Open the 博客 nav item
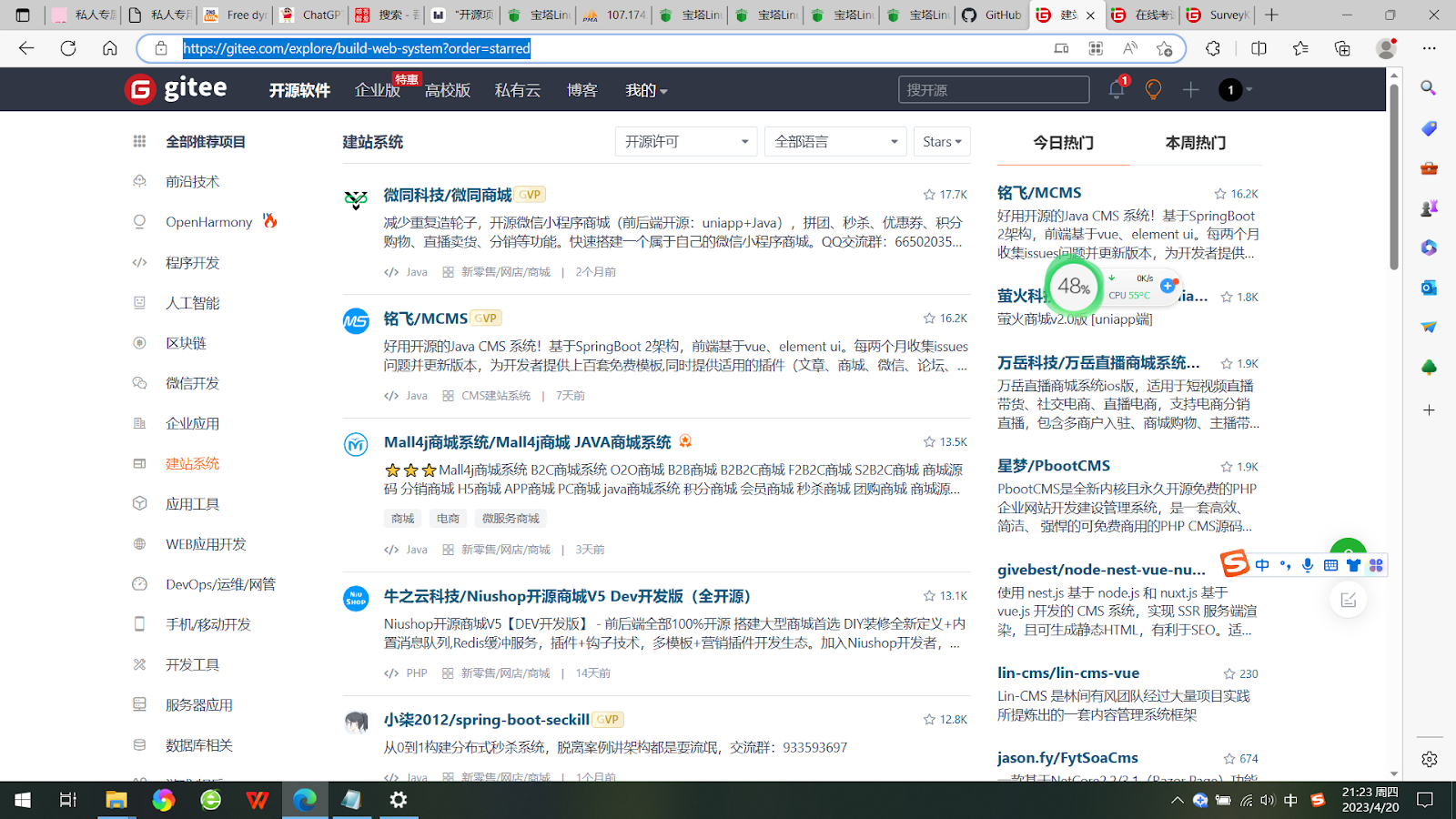This screenshot has height=819, width=1456. click(582, 90)
